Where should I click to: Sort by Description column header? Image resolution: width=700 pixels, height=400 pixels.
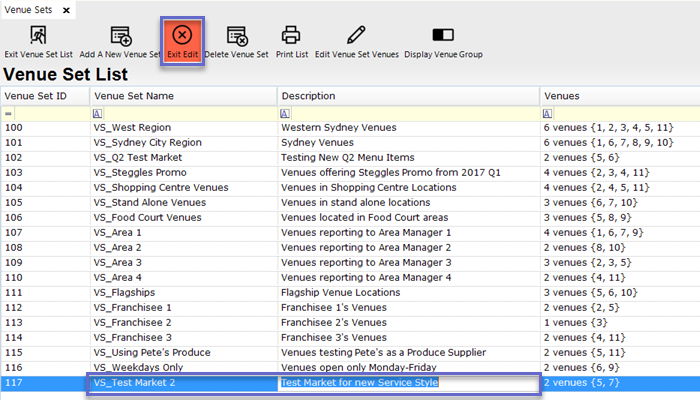408,96
